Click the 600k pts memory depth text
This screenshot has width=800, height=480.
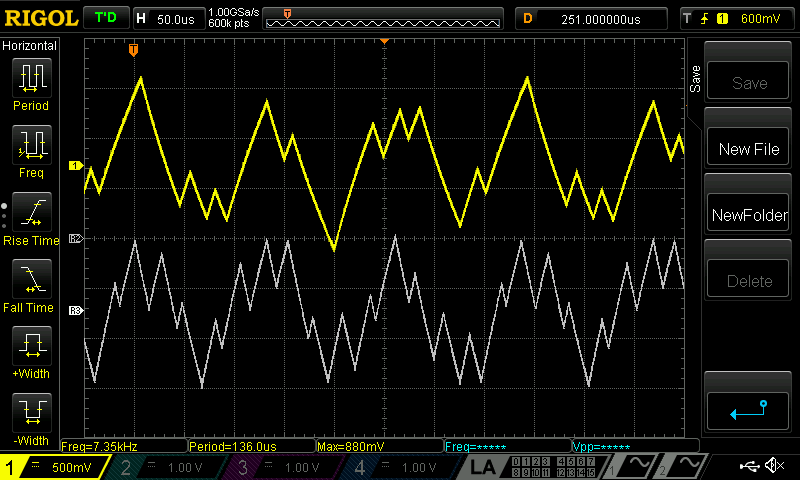click(x=229, y=23)
